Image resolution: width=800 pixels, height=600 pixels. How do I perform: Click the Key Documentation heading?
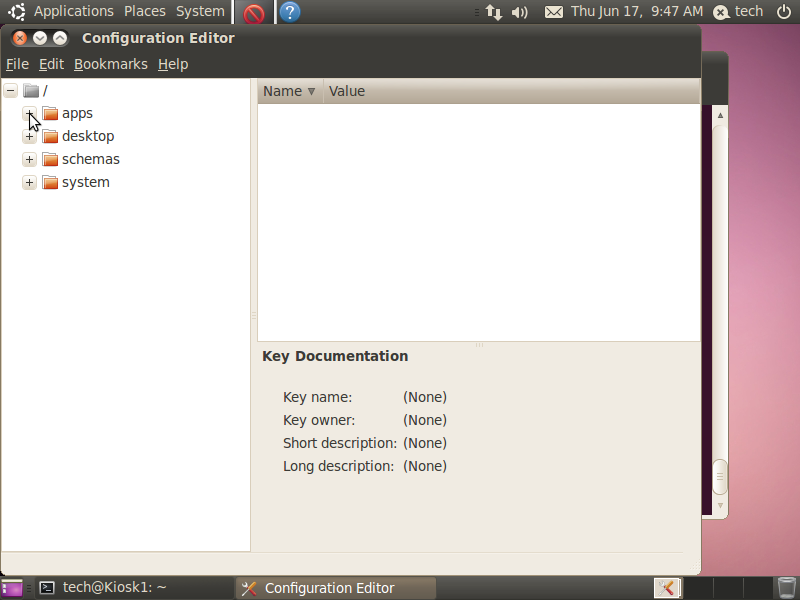coord(335,356)
